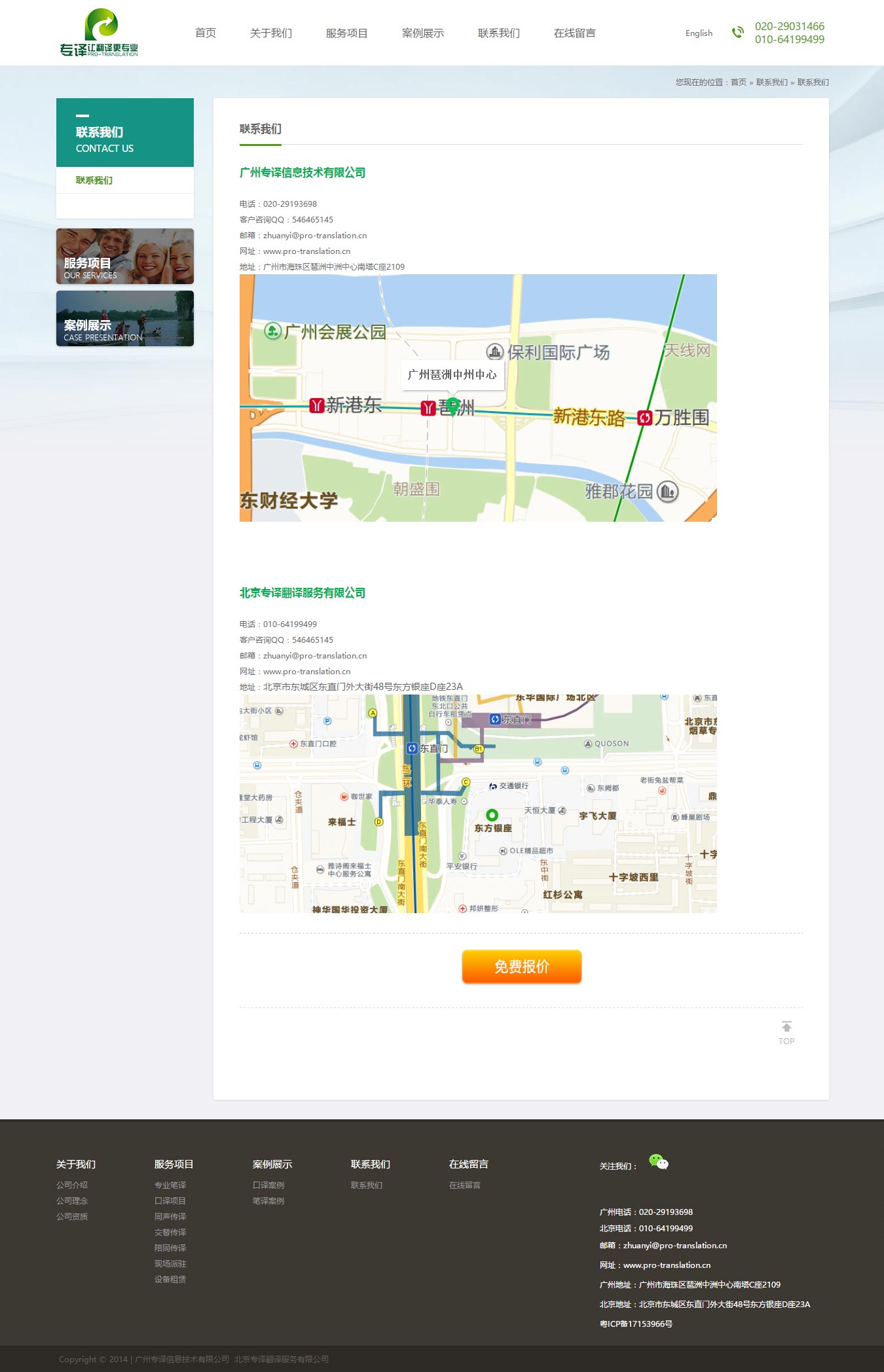
Task: Click the WeChat follow icon
Action: [658, 1162]
